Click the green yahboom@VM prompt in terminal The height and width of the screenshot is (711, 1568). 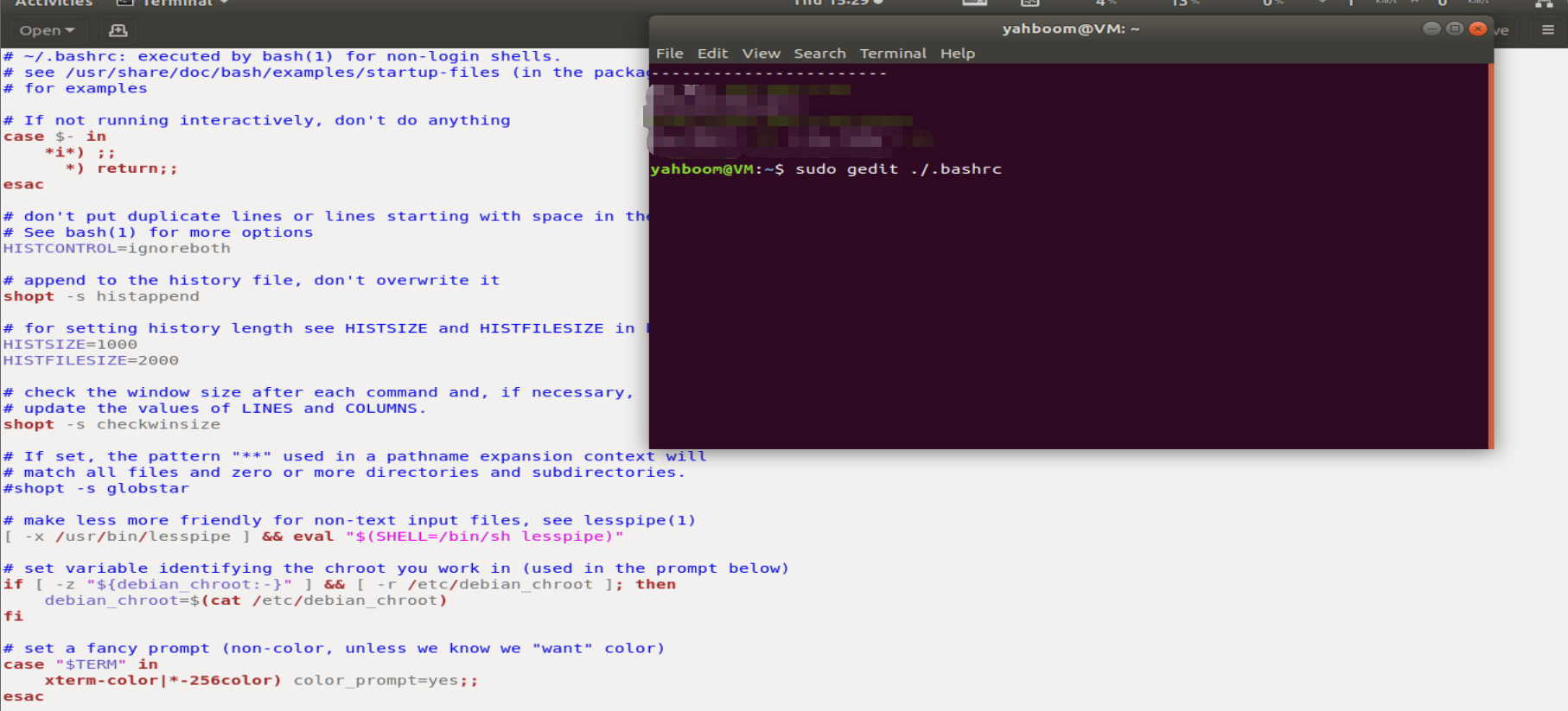pyautogui.click(x=702, y=169)
